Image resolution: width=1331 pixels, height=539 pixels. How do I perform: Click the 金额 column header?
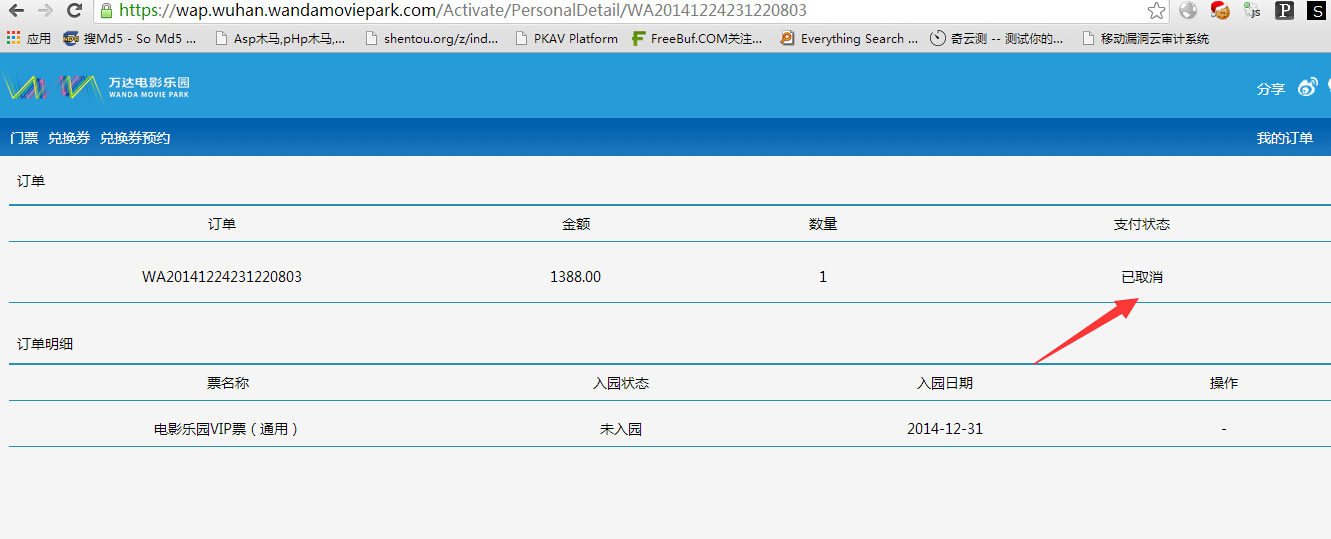[576, 224]
